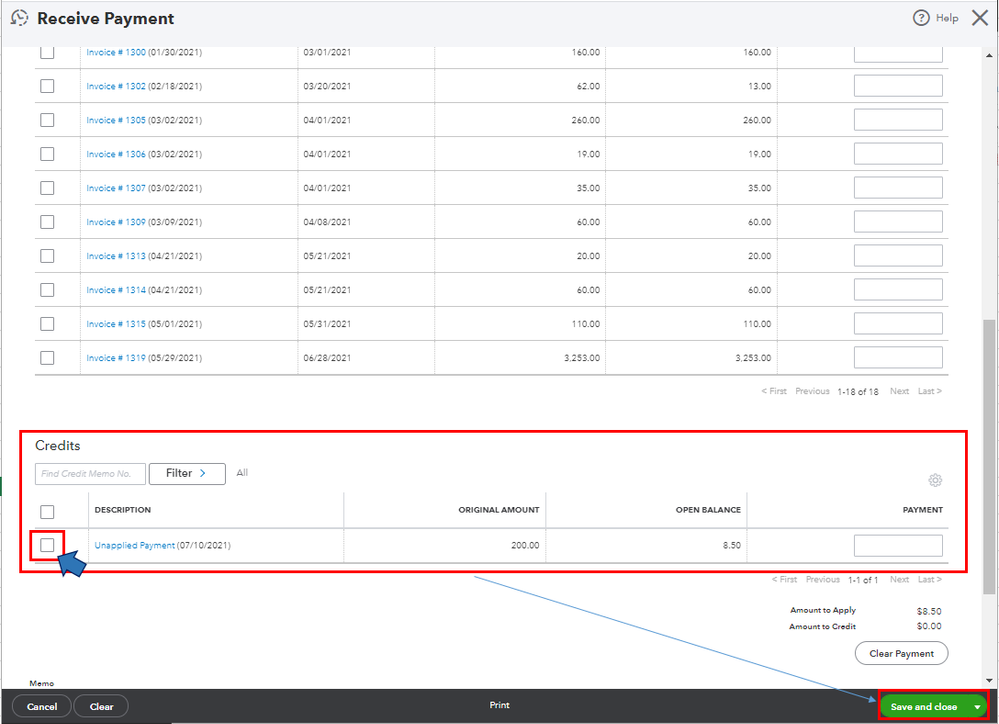Image resolution: width=999 pixels, height=724 pixels.
Task: Click payment field for Invoice # 1315
Action: click(898, 324)
